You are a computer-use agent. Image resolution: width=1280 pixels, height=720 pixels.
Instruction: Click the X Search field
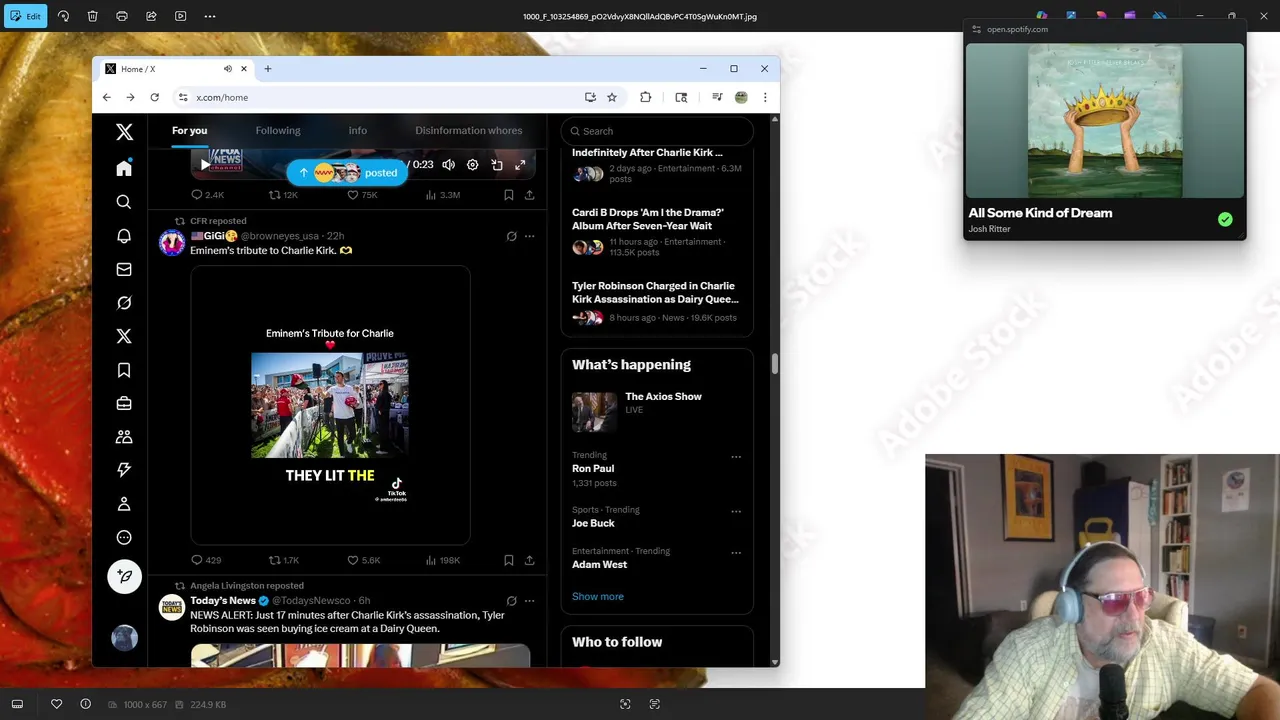click(657, 131)
